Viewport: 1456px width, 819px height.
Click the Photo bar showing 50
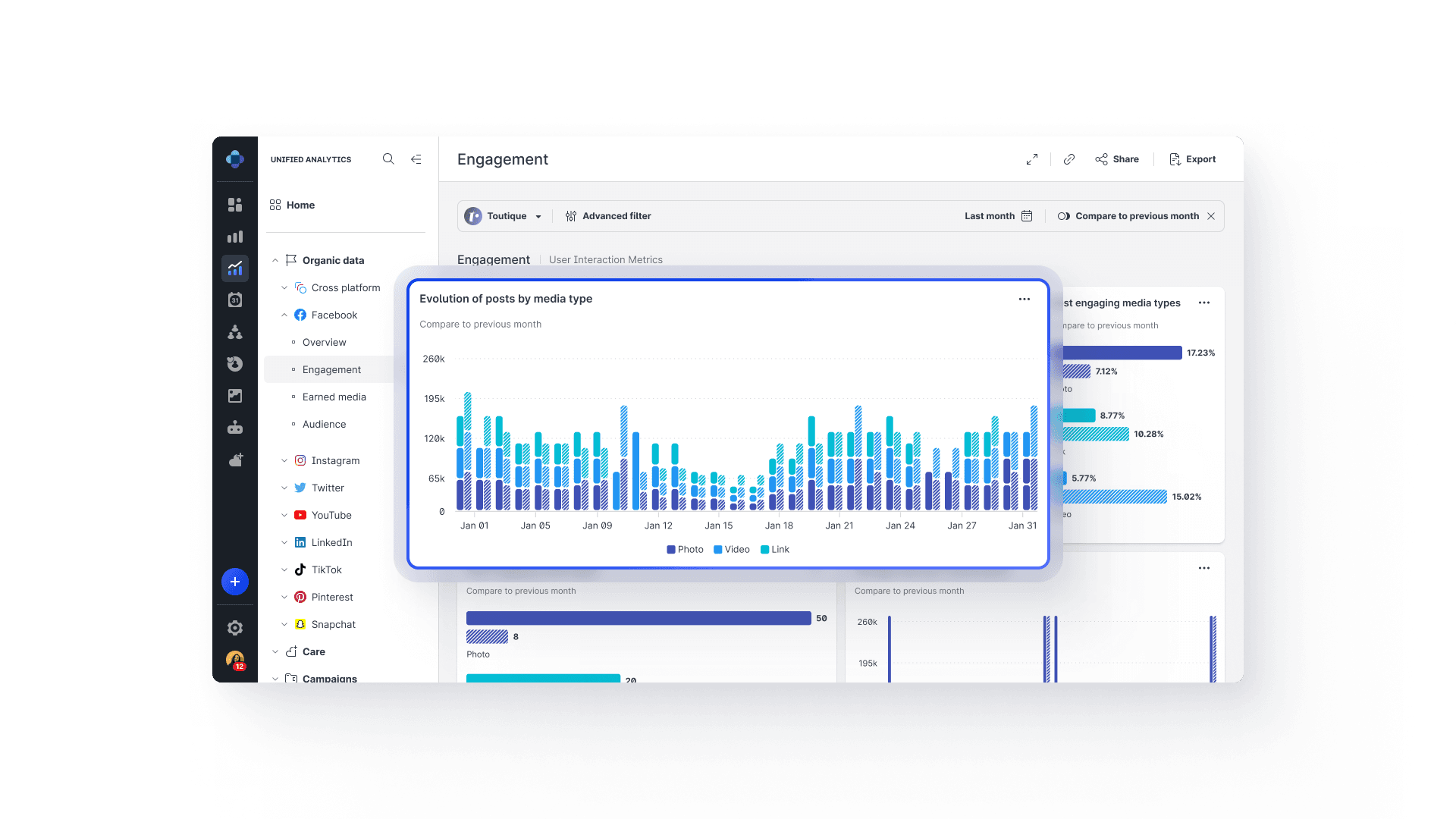click(x=639, y=618)
